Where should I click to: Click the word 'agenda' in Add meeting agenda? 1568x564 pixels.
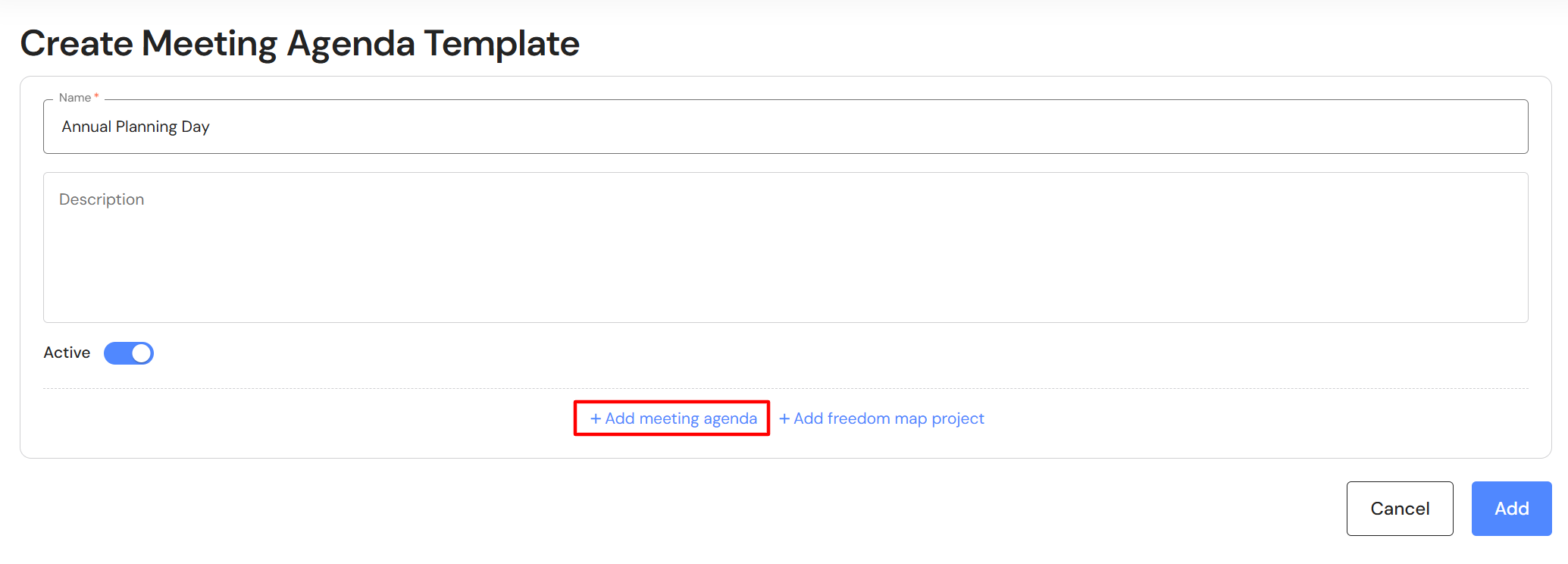point(730,418)
